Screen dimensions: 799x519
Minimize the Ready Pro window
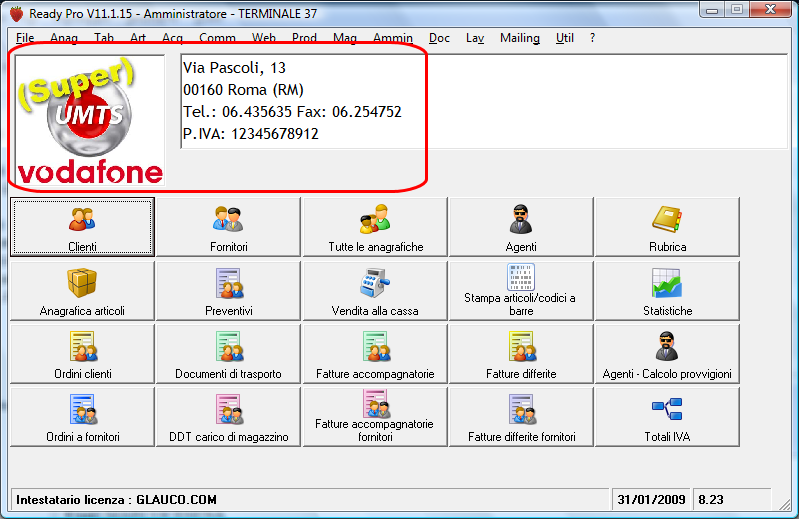tap(712, 10)
